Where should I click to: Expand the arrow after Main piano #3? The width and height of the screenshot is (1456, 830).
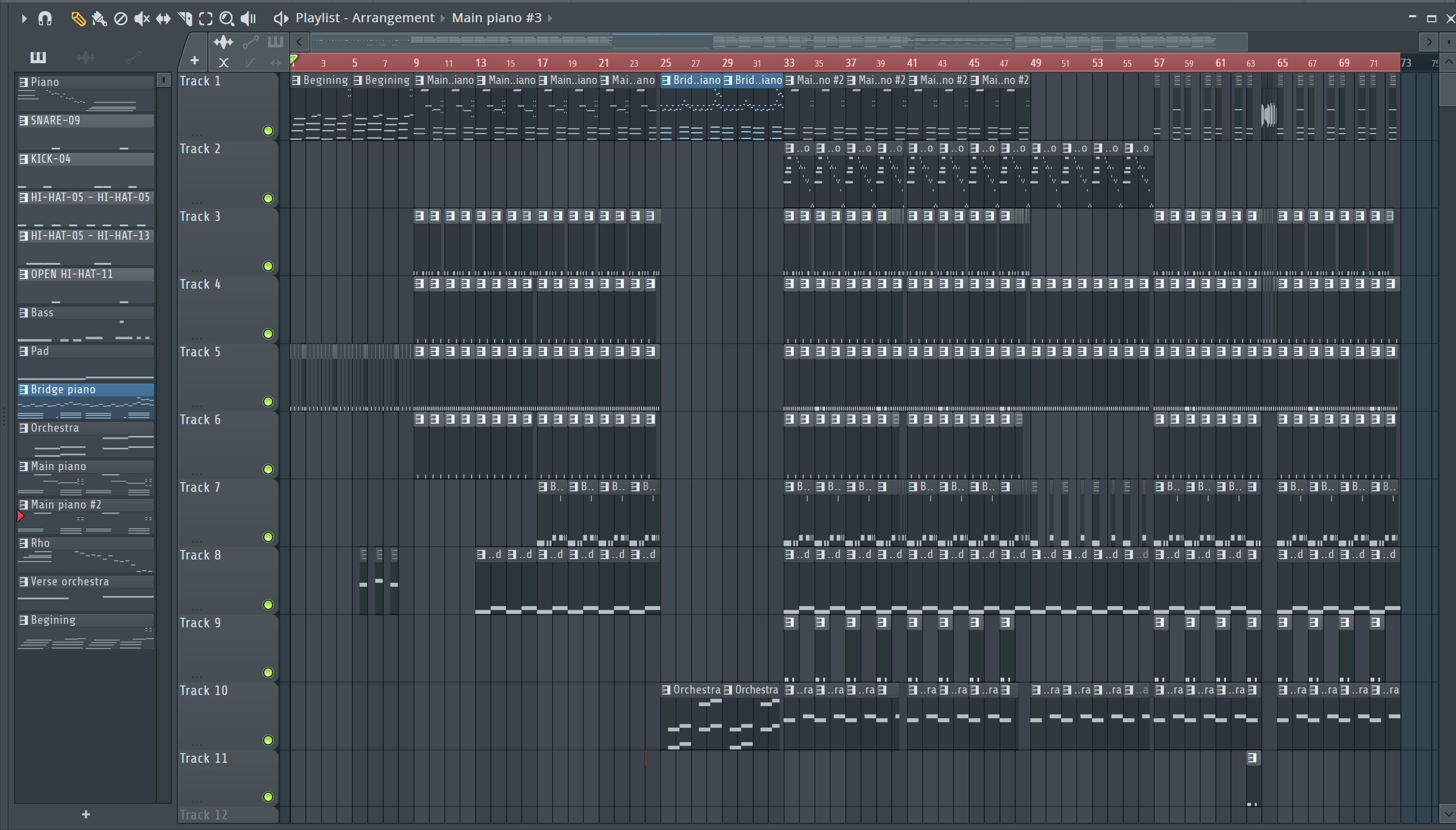click(x=550, y=18)
